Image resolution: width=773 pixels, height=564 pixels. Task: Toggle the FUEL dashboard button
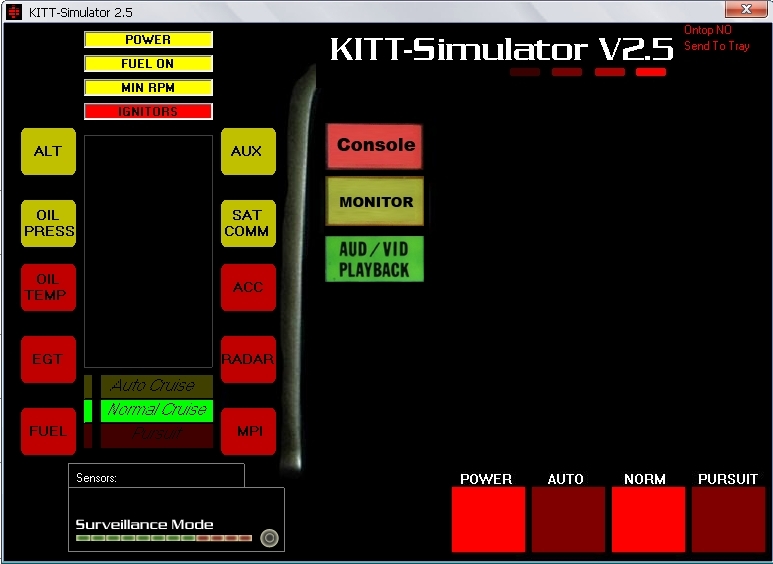coord(48,431)
